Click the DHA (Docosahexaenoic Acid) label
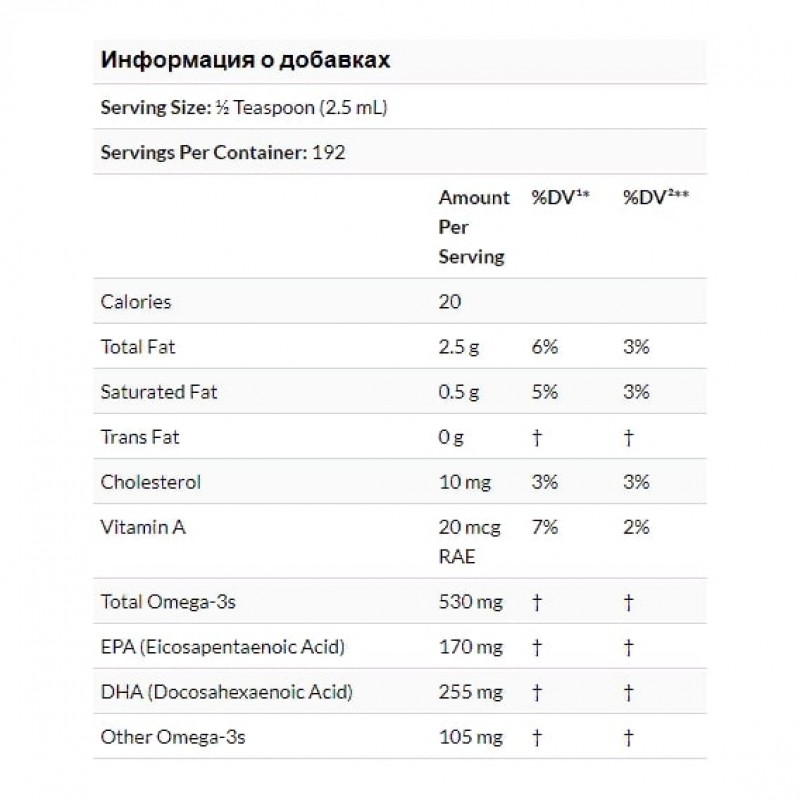Image resolution: width=800 pixels, height=800 pixels. click(226, 692)
